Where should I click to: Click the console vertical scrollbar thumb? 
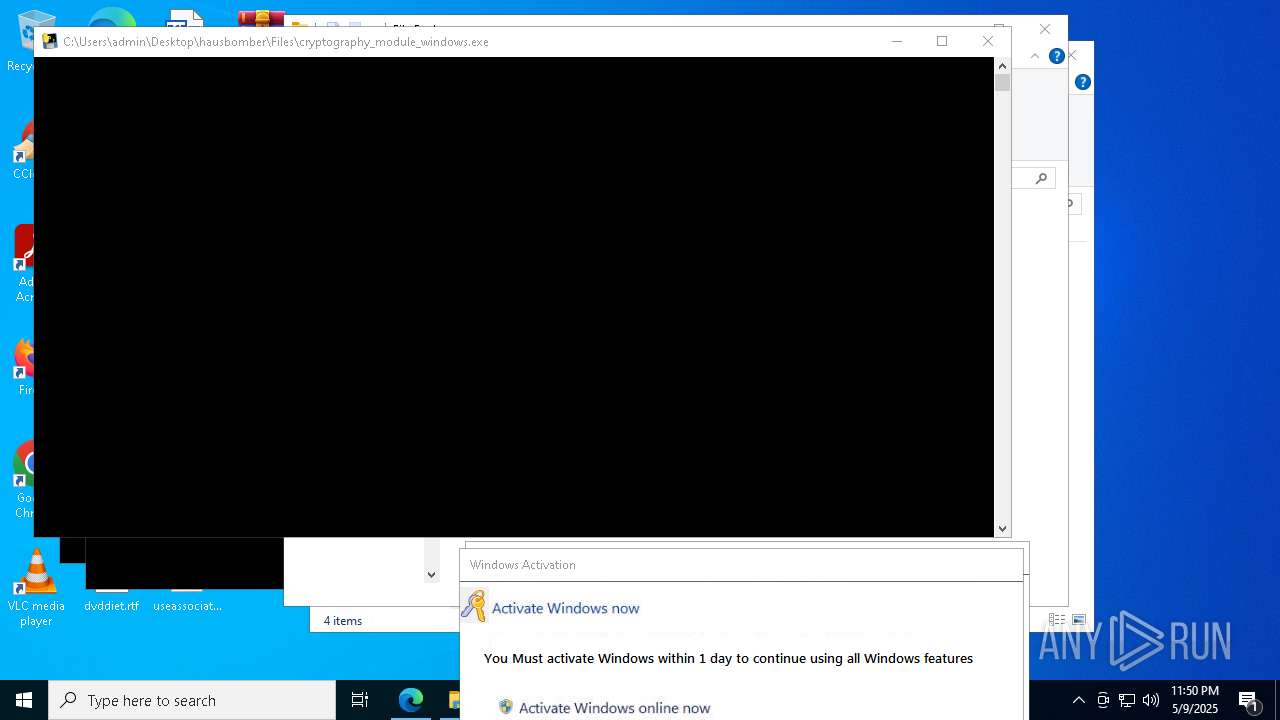pyautogui.click(x=1002, y=83)
